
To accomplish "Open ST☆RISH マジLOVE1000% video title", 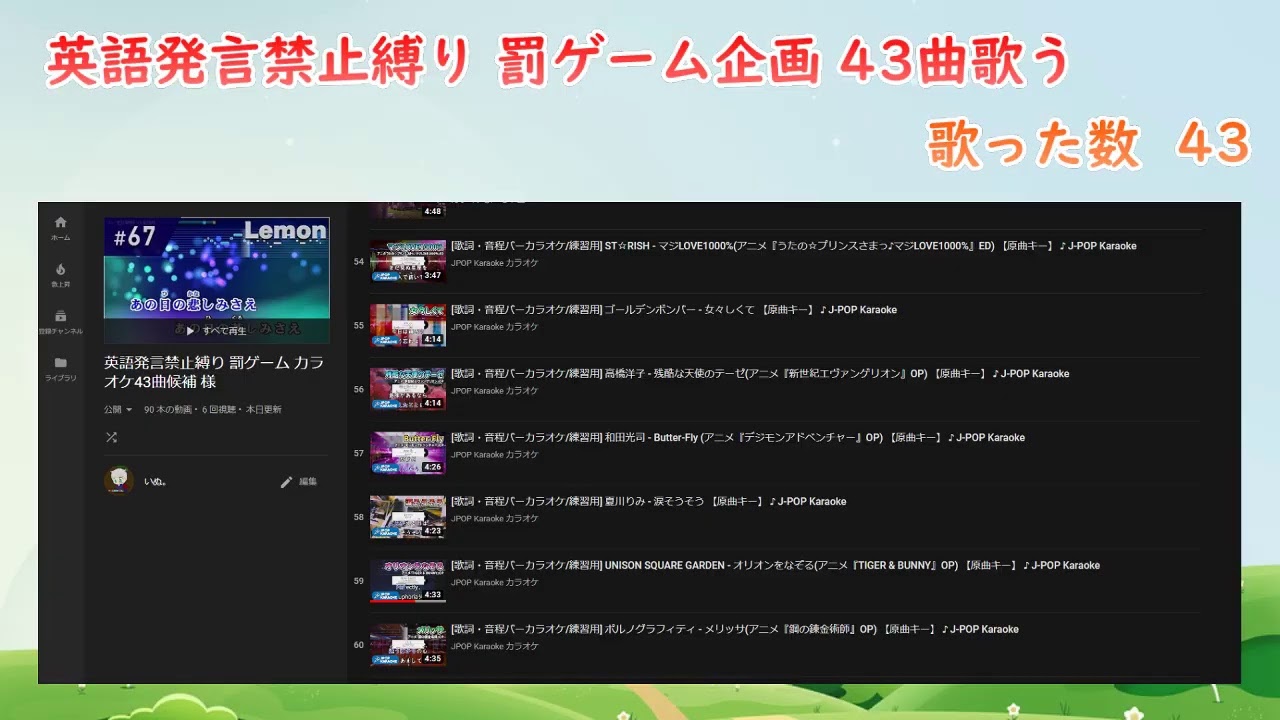I will click(x=794, y=246).
